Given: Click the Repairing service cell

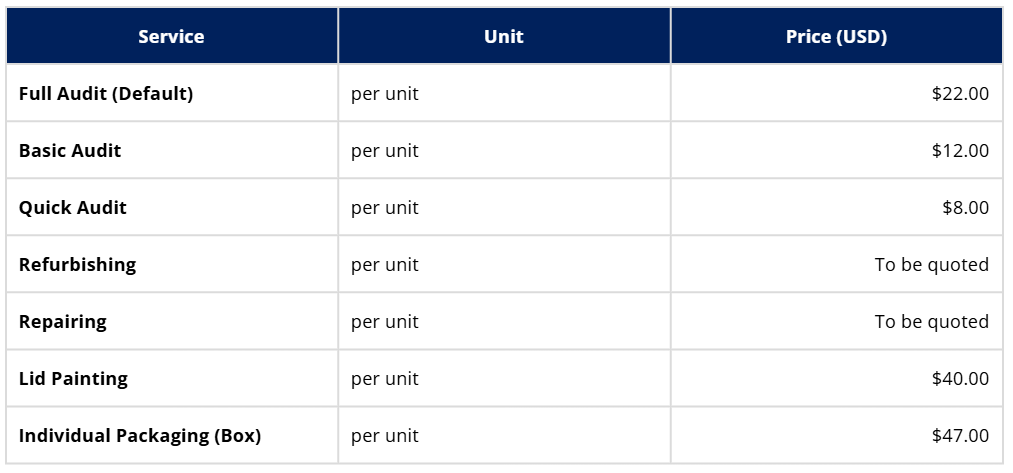Looking at the screenshot, I should click(63, 322).
